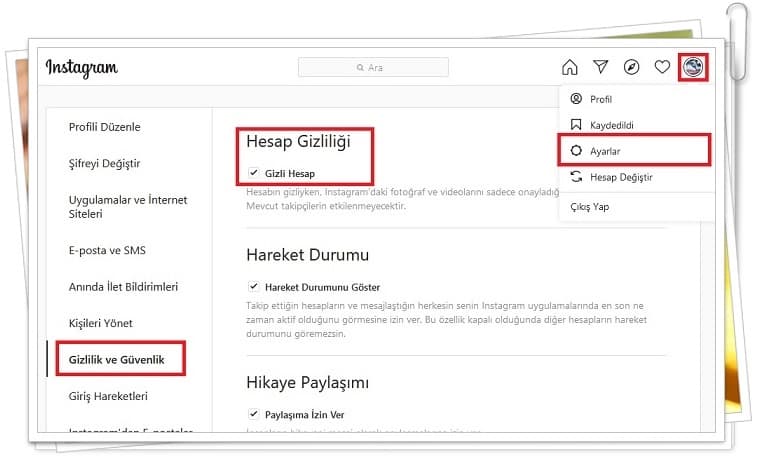Select Gizlilik ve Güvenlik section

click(116, 360)
